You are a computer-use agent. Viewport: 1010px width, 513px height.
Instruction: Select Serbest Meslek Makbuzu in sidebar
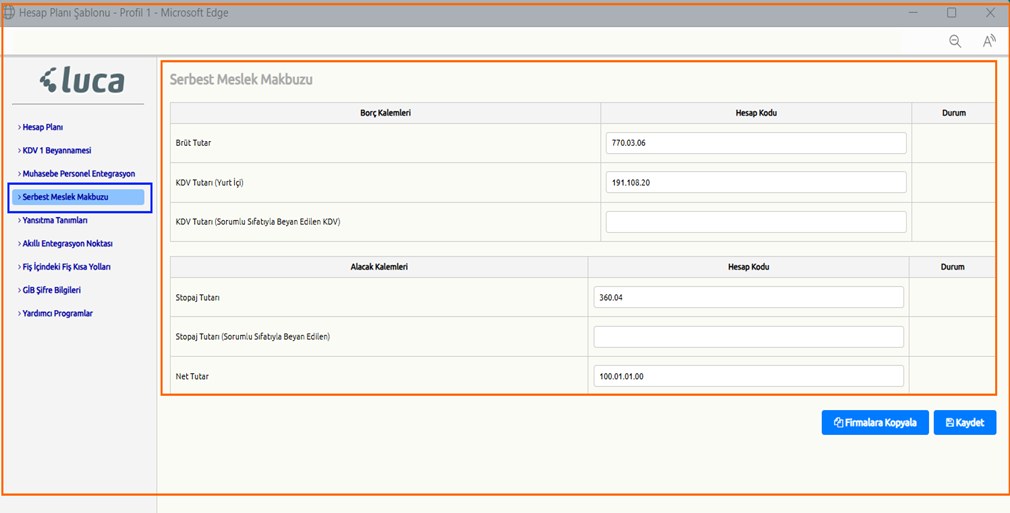[78, 197]
